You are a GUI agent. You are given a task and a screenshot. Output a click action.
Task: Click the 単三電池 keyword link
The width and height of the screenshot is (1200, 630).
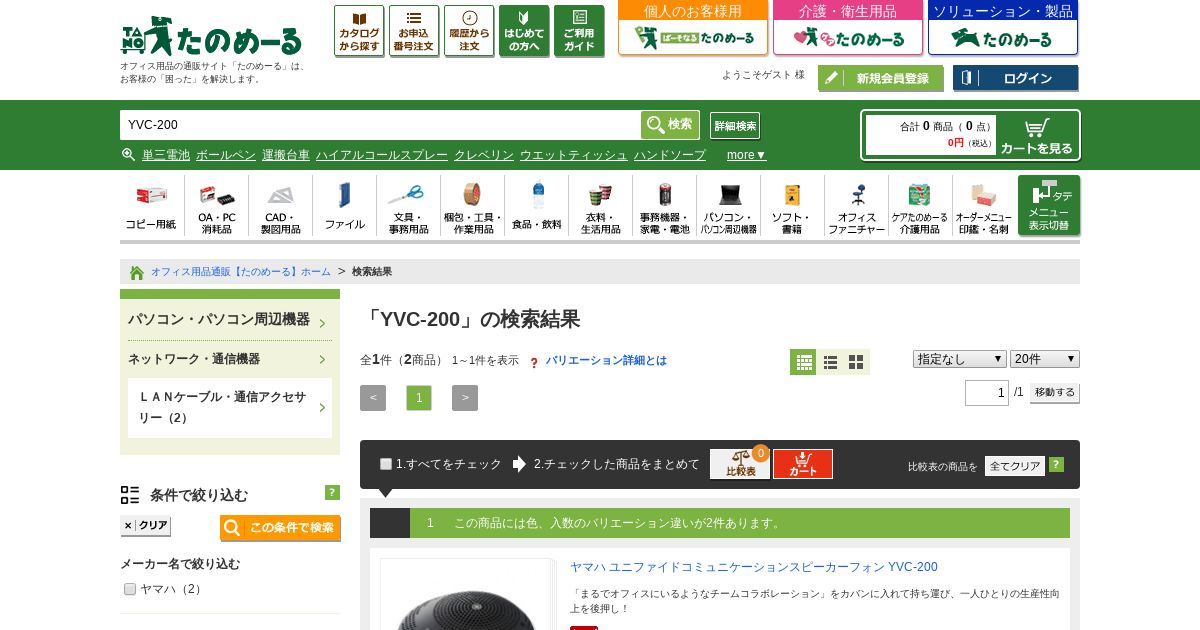(166, 155)
